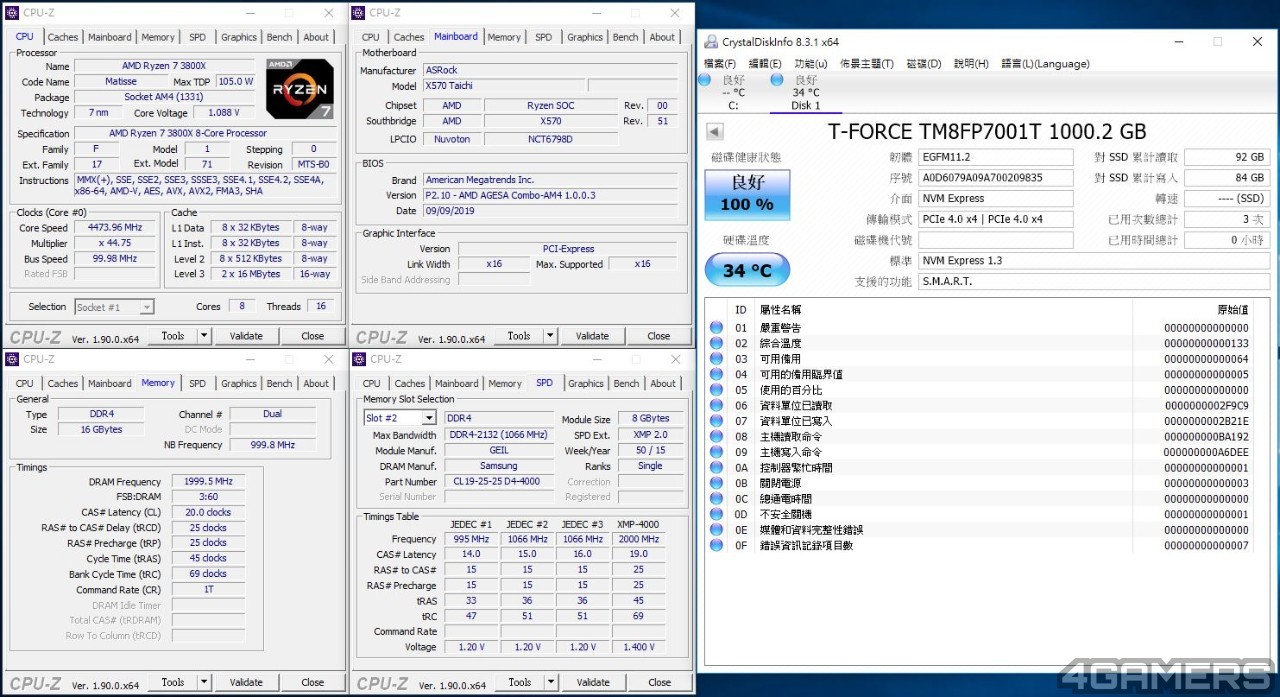This screenshot has width=1280, height=697.
Task: Click Validate in the SPD-tab CPU-Z window
Action: (x=593, y=682)
